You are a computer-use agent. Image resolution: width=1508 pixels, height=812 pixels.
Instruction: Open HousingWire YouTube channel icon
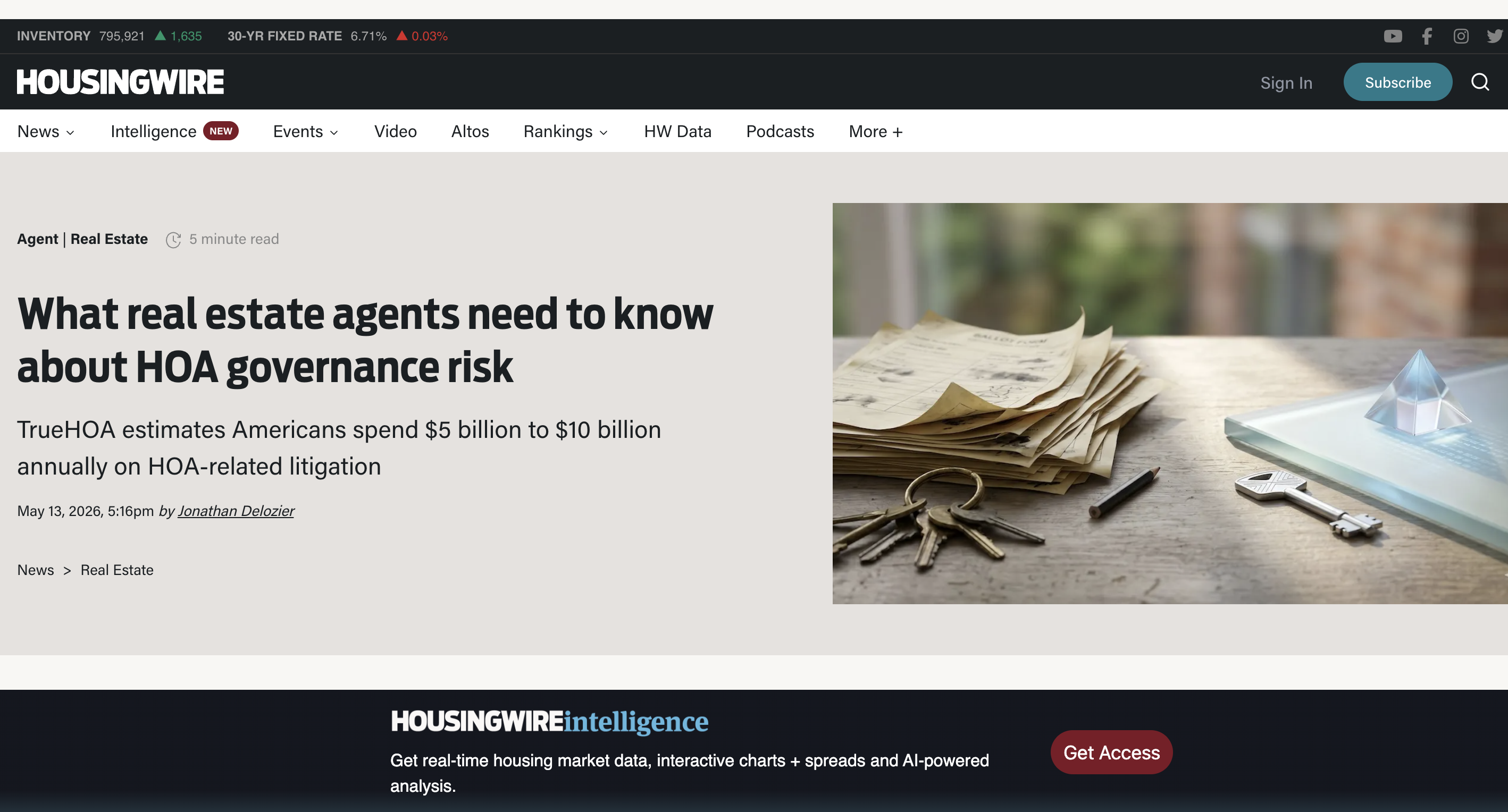click(x=1393, y=36)
